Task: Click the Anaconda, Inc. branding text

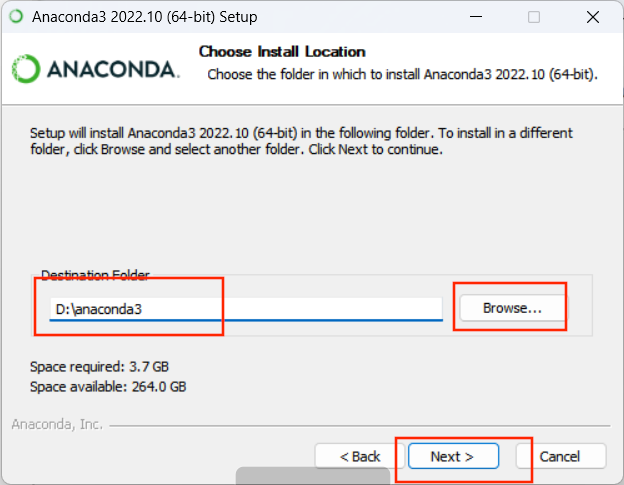Action: point(57,425)
